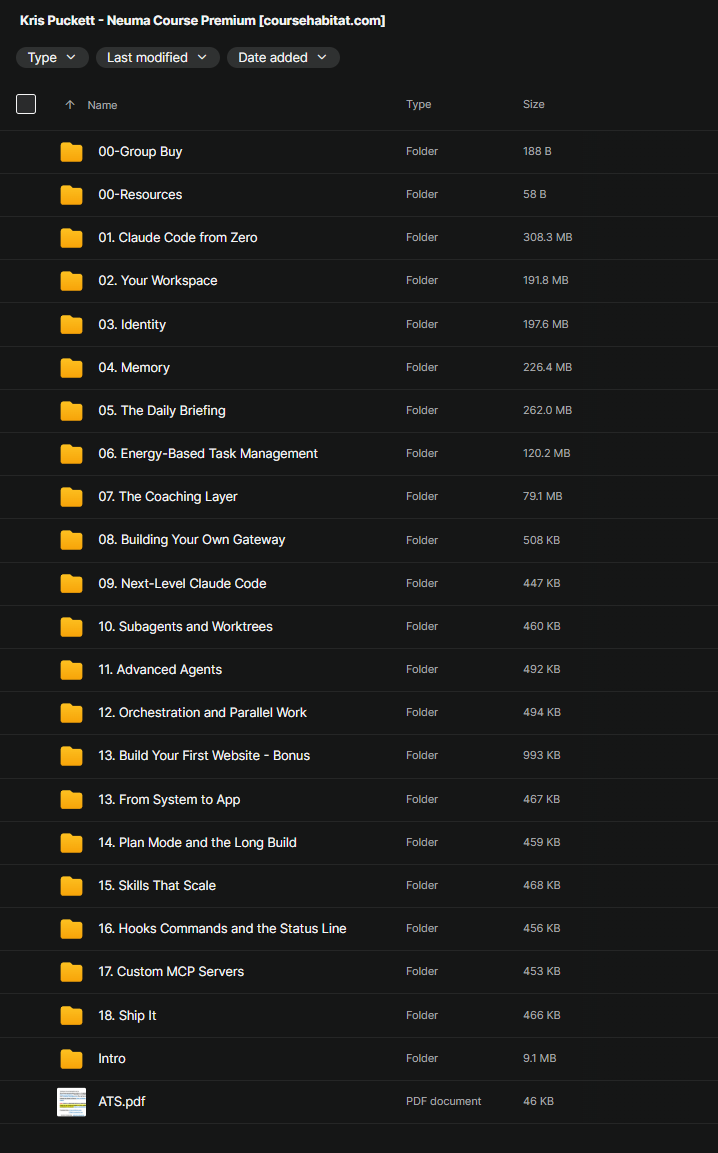
Task: Open the ATS.pdf thumbnail preview
Action: 71,1102
